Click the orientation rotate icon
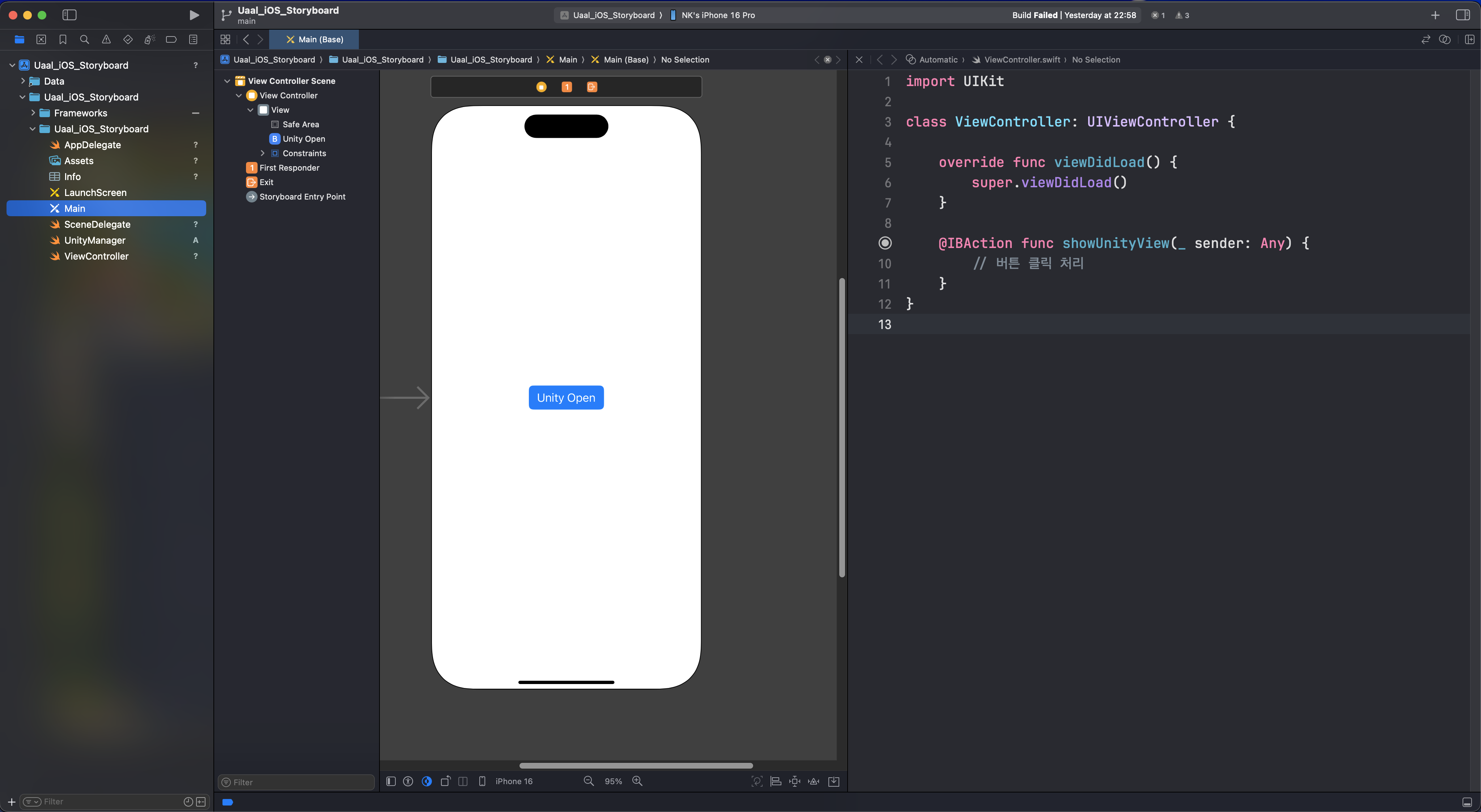Viewport: 1481px width, 812px height. pos(446,781)
